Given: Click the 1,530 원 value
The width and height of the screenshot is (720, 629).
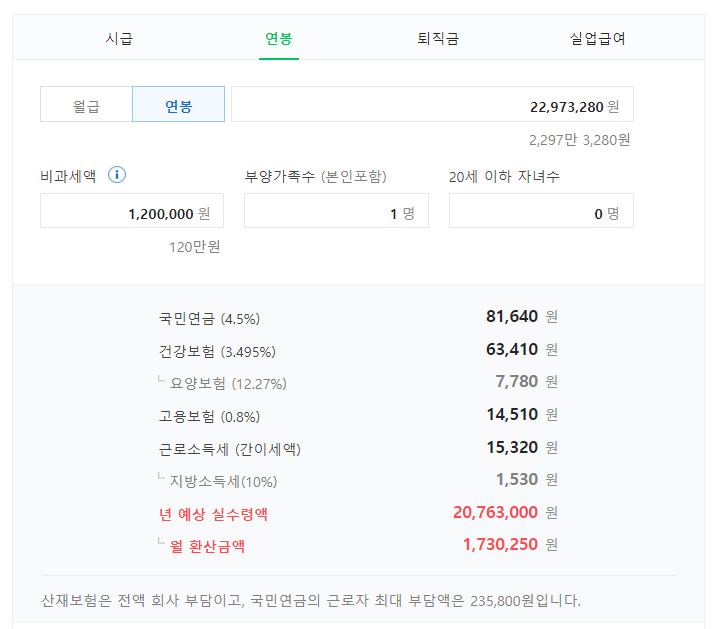Looking at the screenshot, I should point(527,479).
